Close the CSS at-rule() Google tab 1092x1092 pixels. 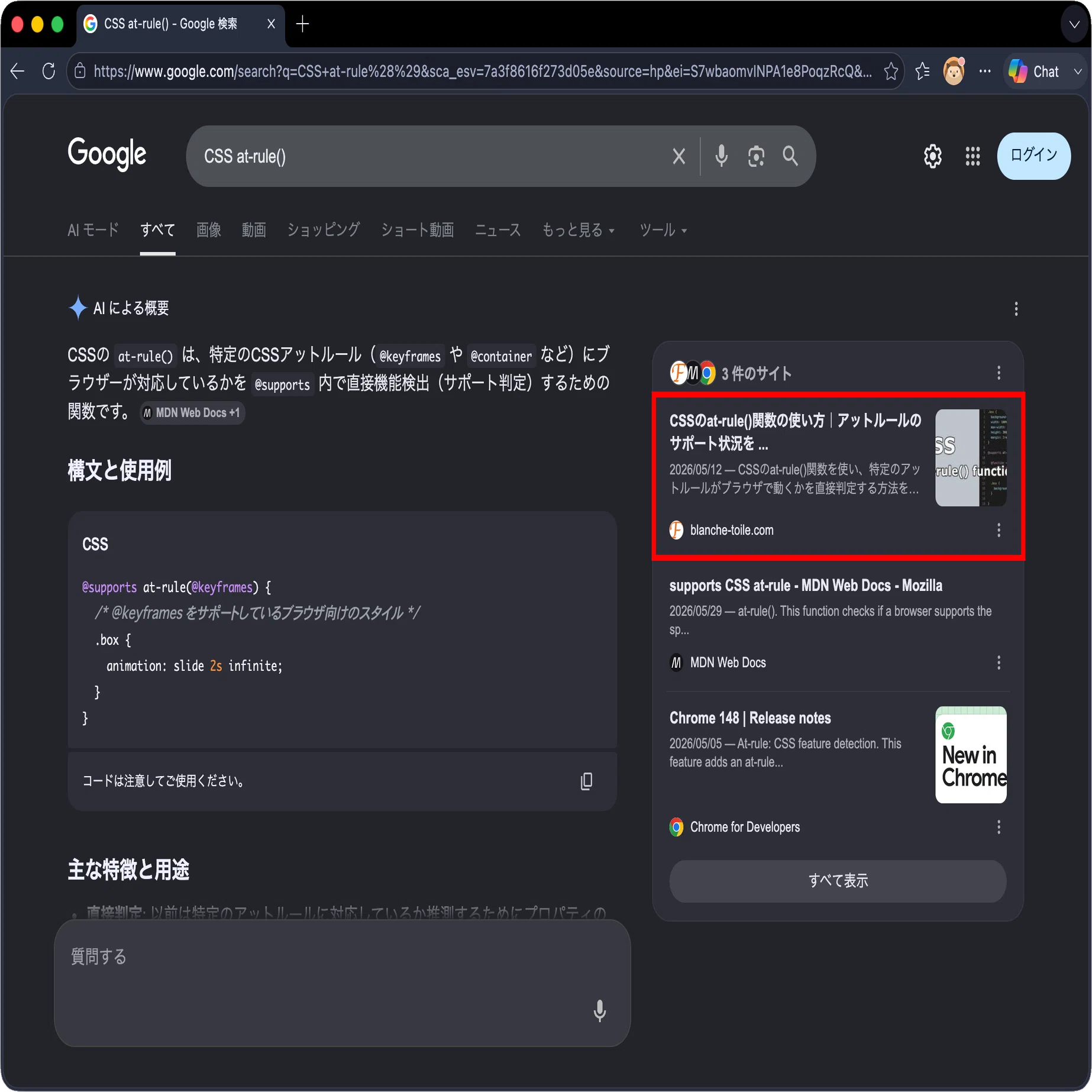pos(271,24)
